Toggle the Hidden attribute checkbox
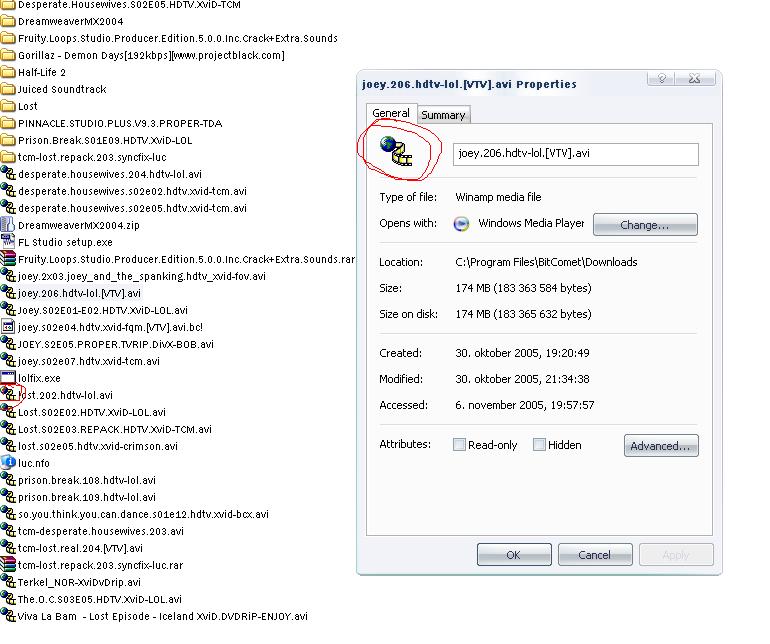Screen dimensions: 770x644 [539, 445]
